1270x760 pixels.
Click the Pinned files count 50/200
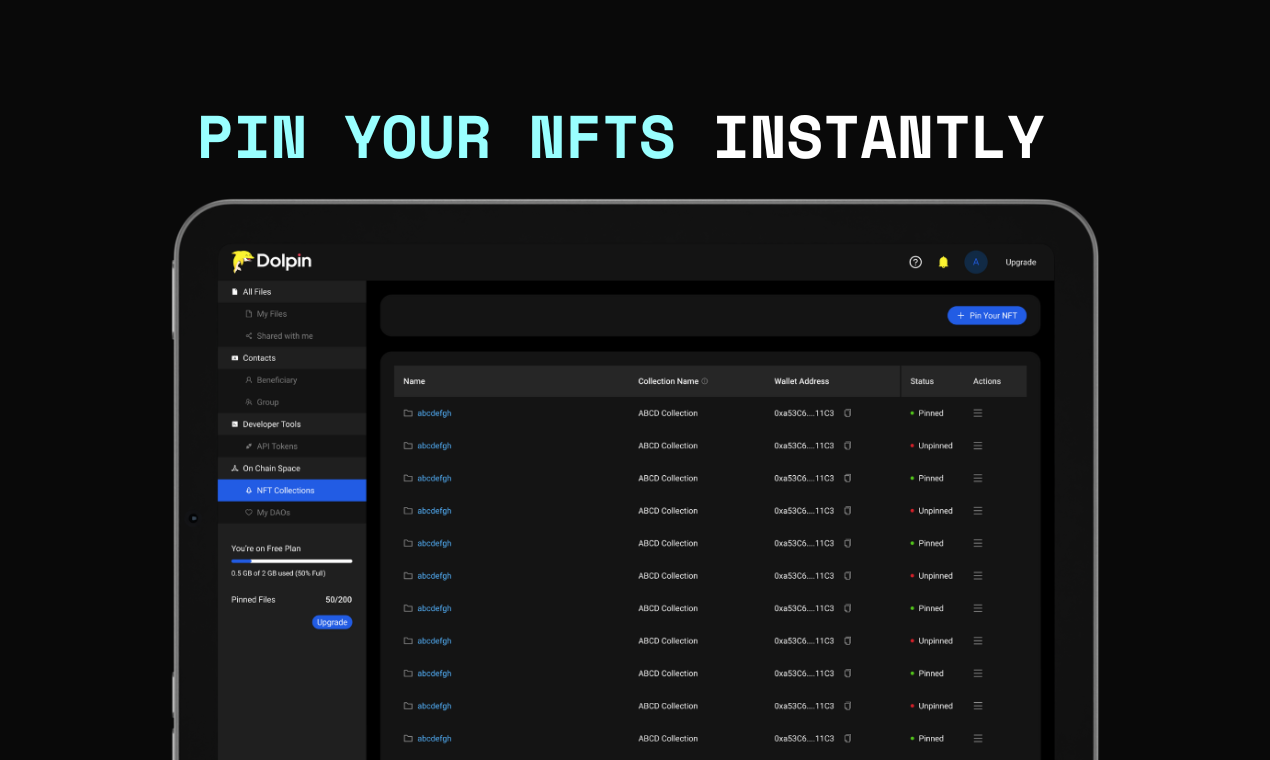pyautogui.click(x=338, y=600)
